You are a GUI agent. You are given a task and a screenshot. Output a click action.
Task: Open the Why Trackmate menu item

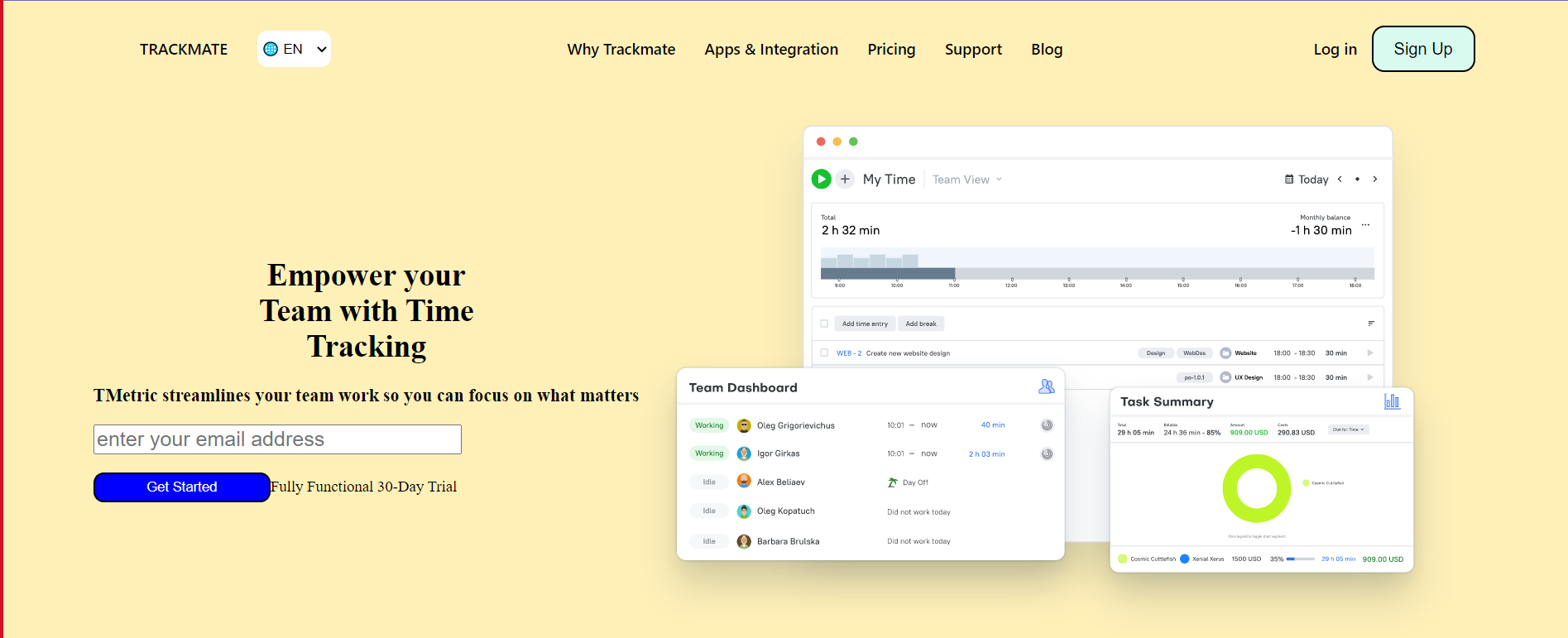click(x=621, y=50)
